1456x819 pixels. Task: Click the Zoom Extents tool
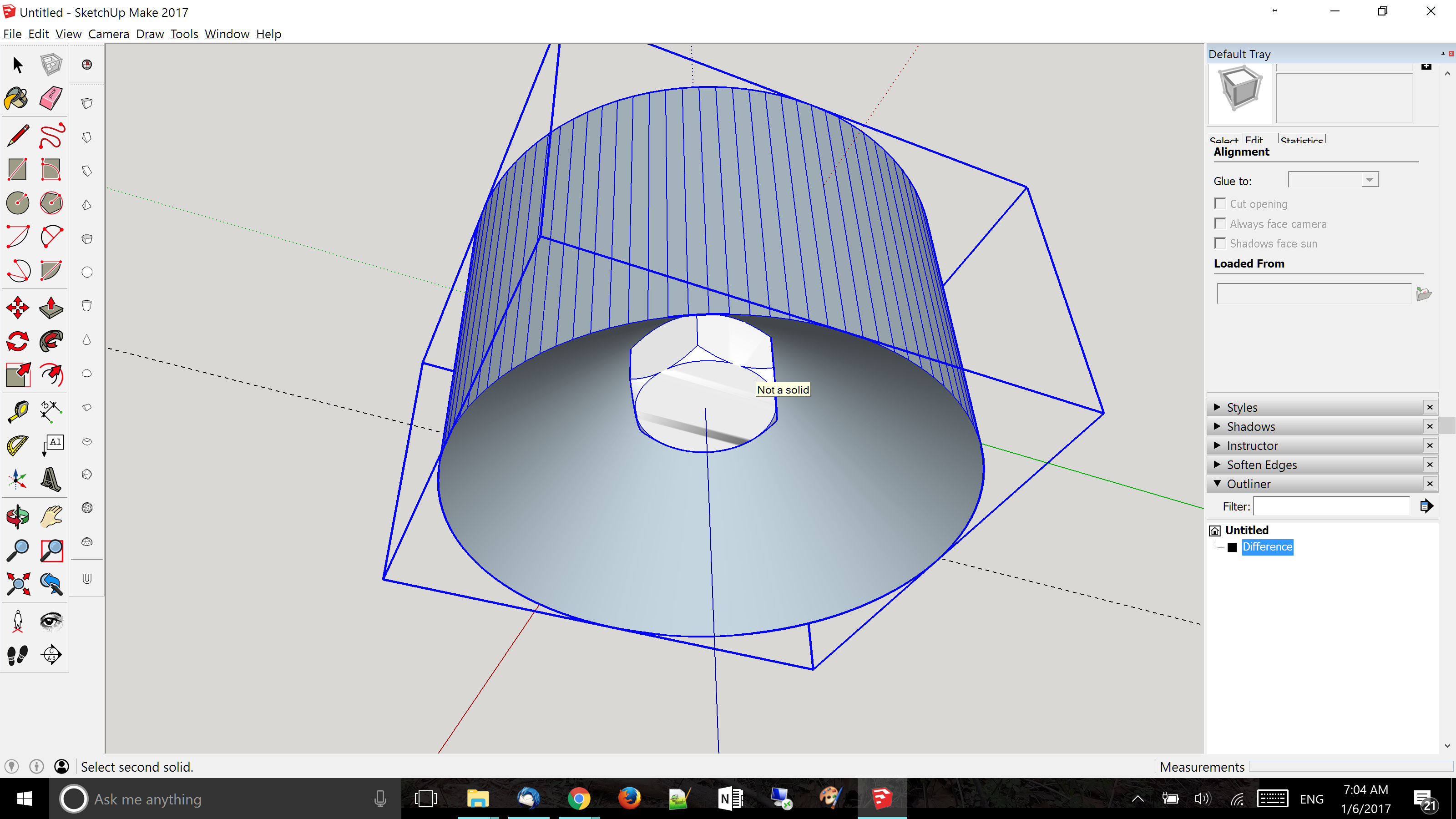pyautogui.click(x=17, y=584)
